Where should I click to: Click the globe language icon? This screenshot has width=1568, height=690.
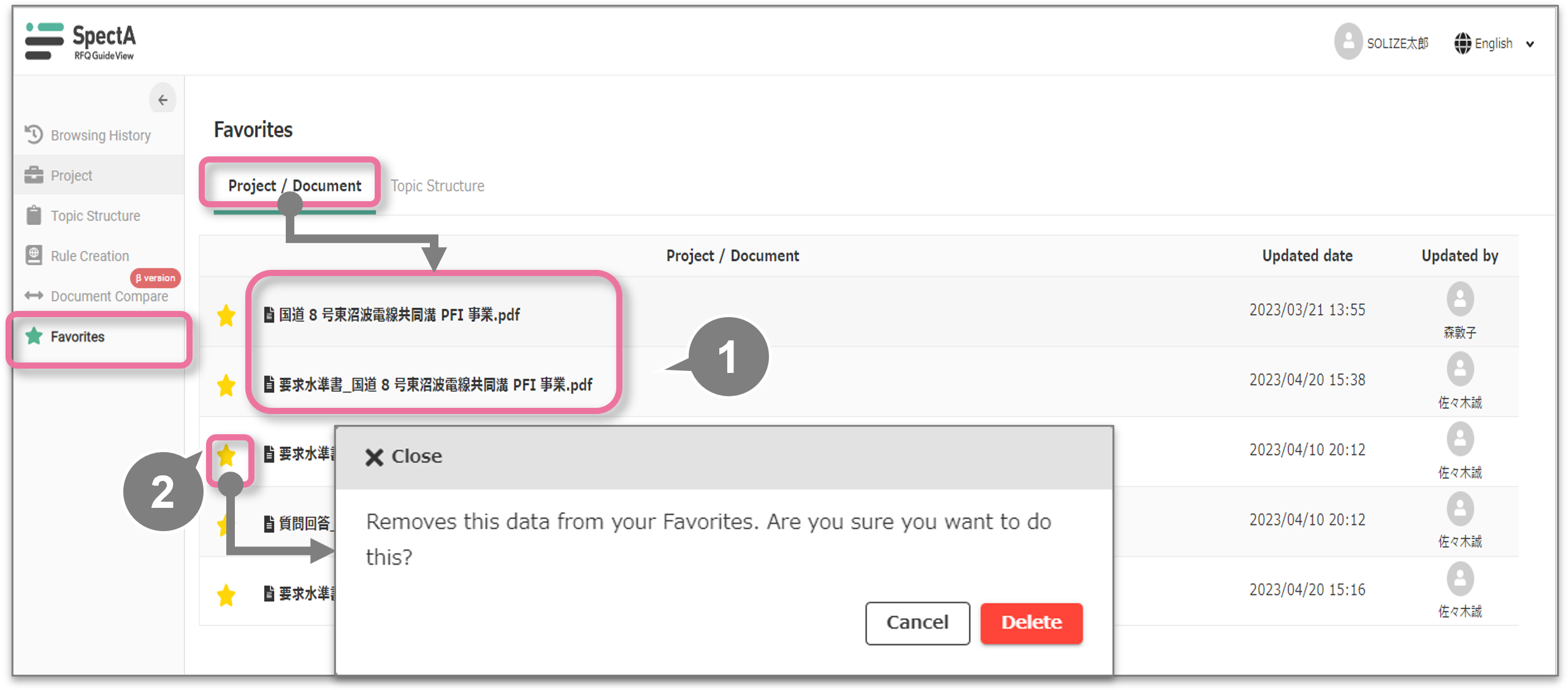[x=1463, y=44]
